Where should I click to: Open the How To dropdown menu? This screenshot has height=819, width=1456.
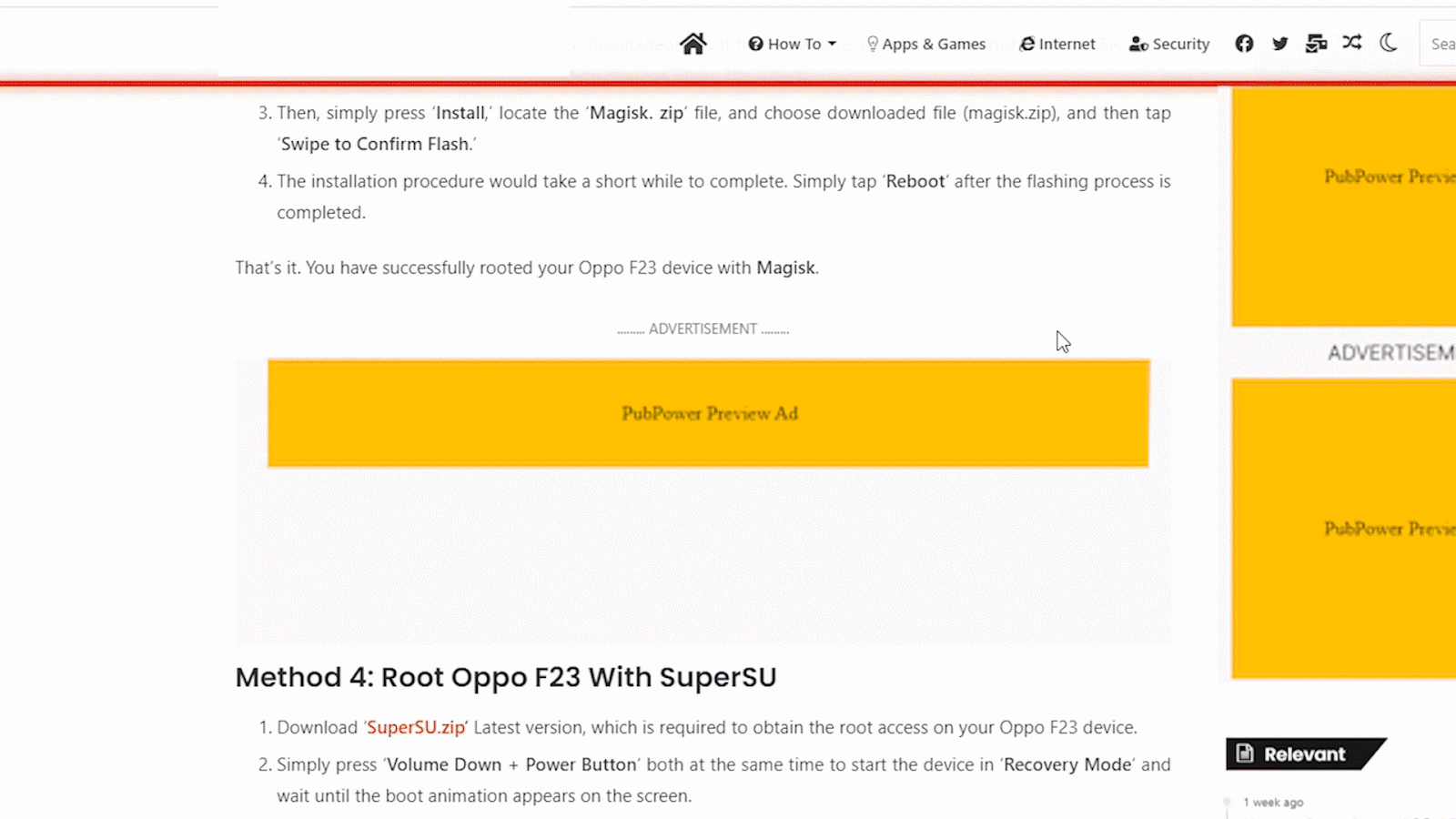pyautogui.click(x=792, y=44)
